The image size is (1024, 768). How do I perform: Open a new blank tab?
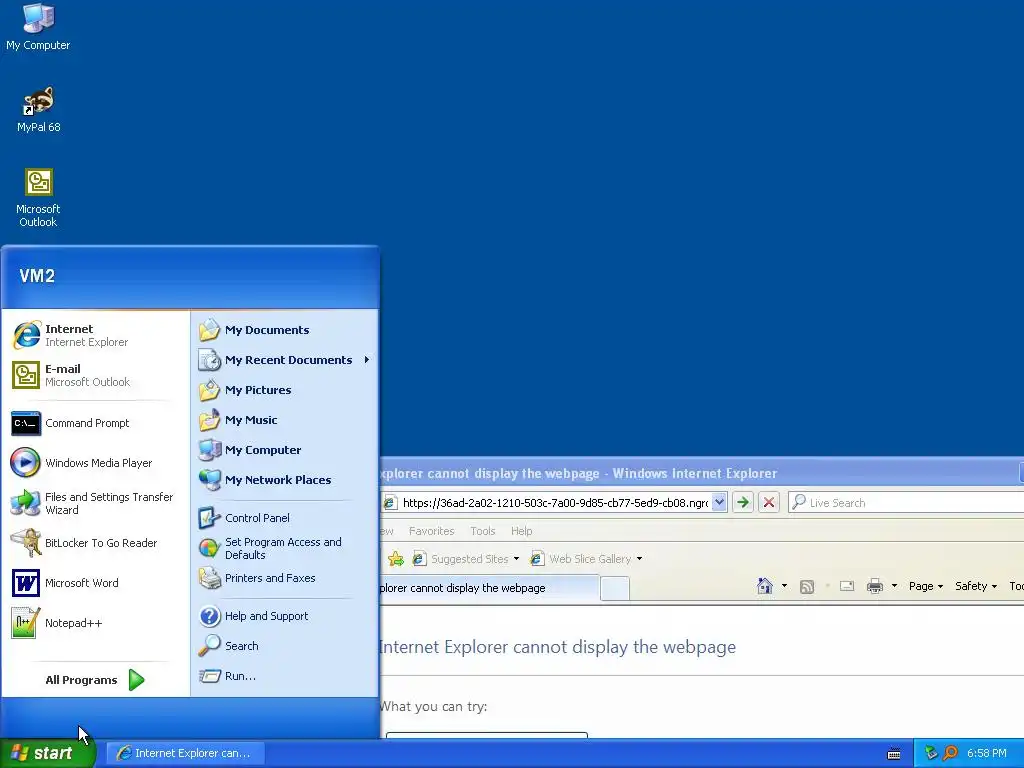[x=615, y=588]
